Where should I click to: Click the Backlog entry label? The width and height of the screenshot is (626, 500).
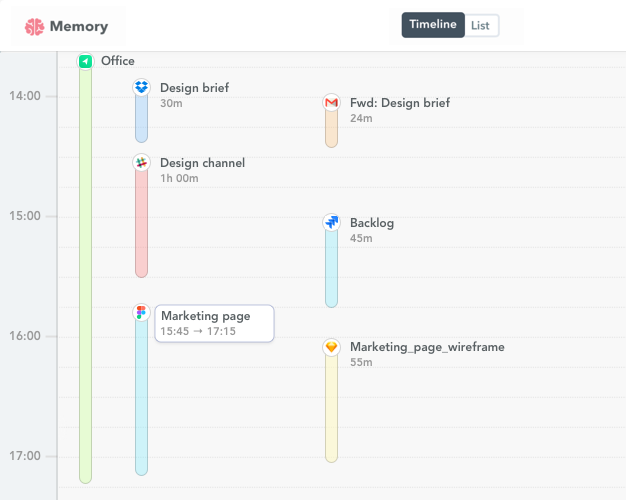[372, 223]
